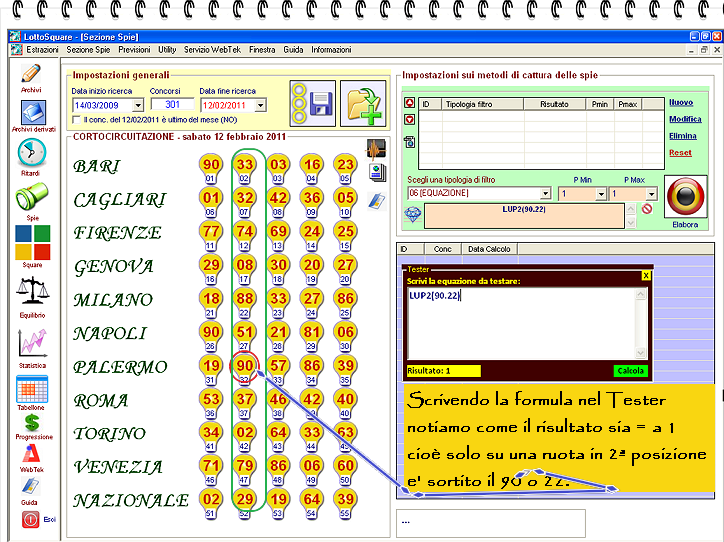
Task: Click the 'Risultato: 1' yellow result field
Action: 443,371
